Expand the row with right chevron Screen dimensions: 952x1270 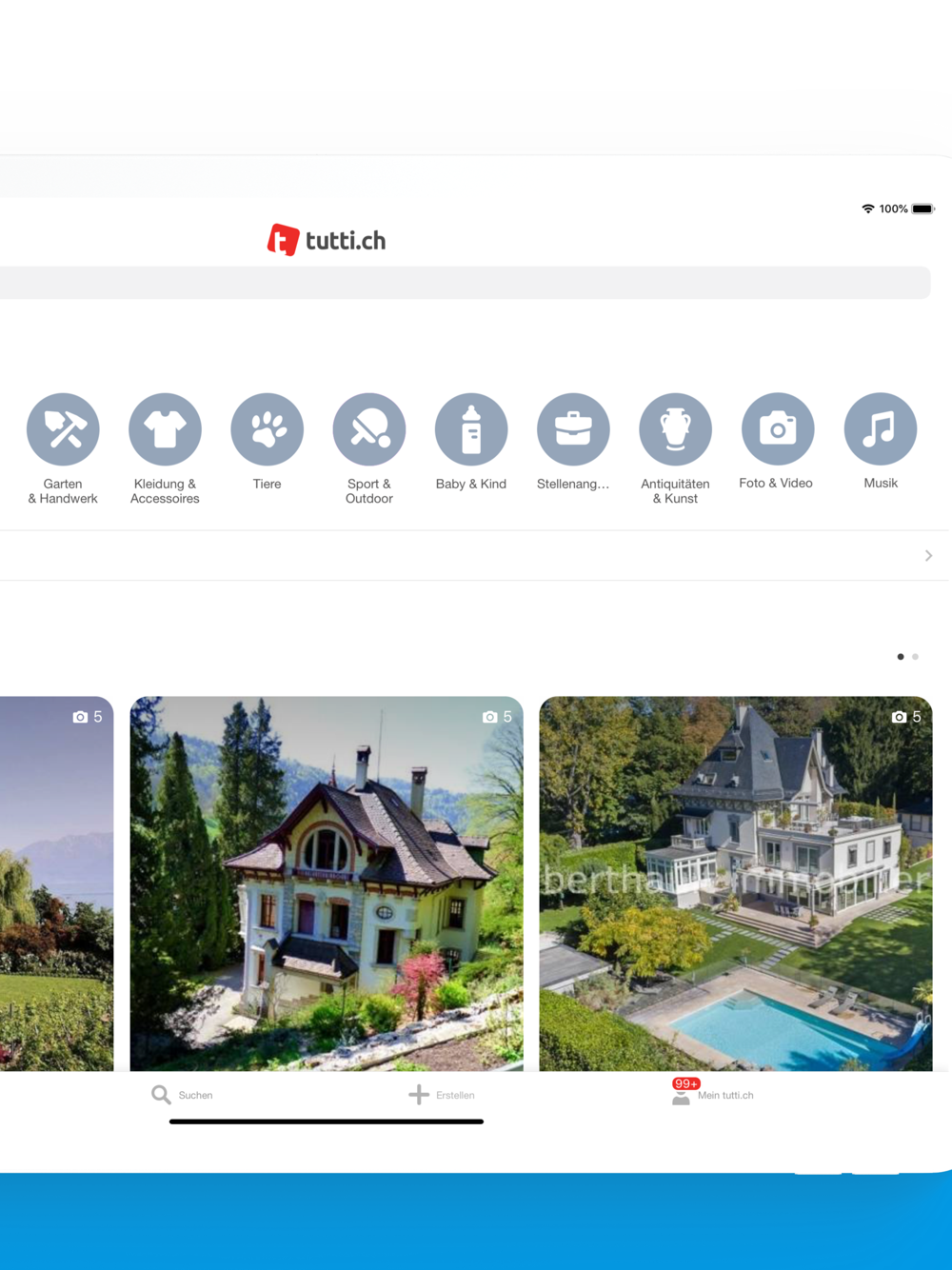[474, 555]
